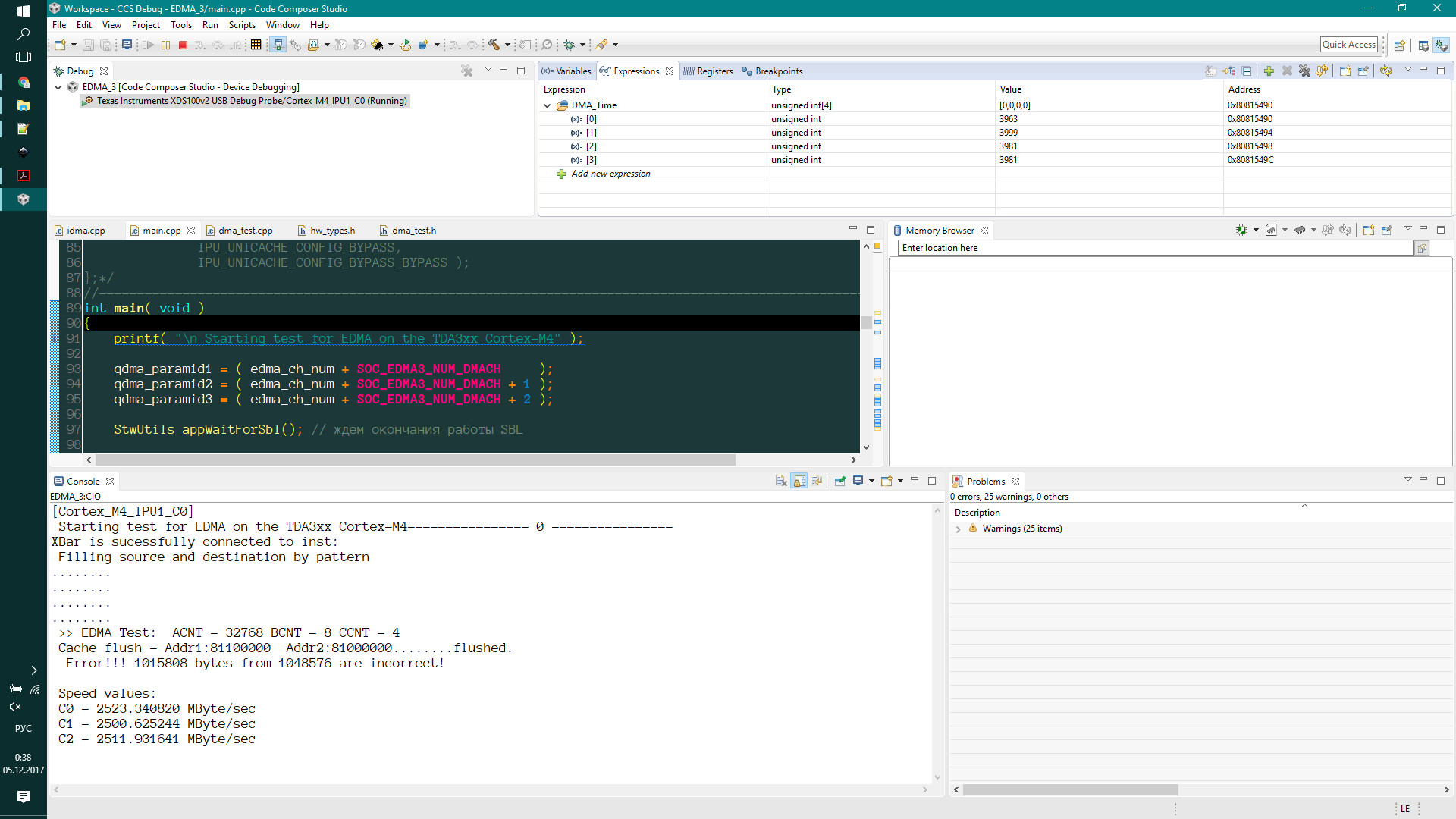Expand Warnings (25 items) in Problems view
1456x819 pixels.
[959, 528]
